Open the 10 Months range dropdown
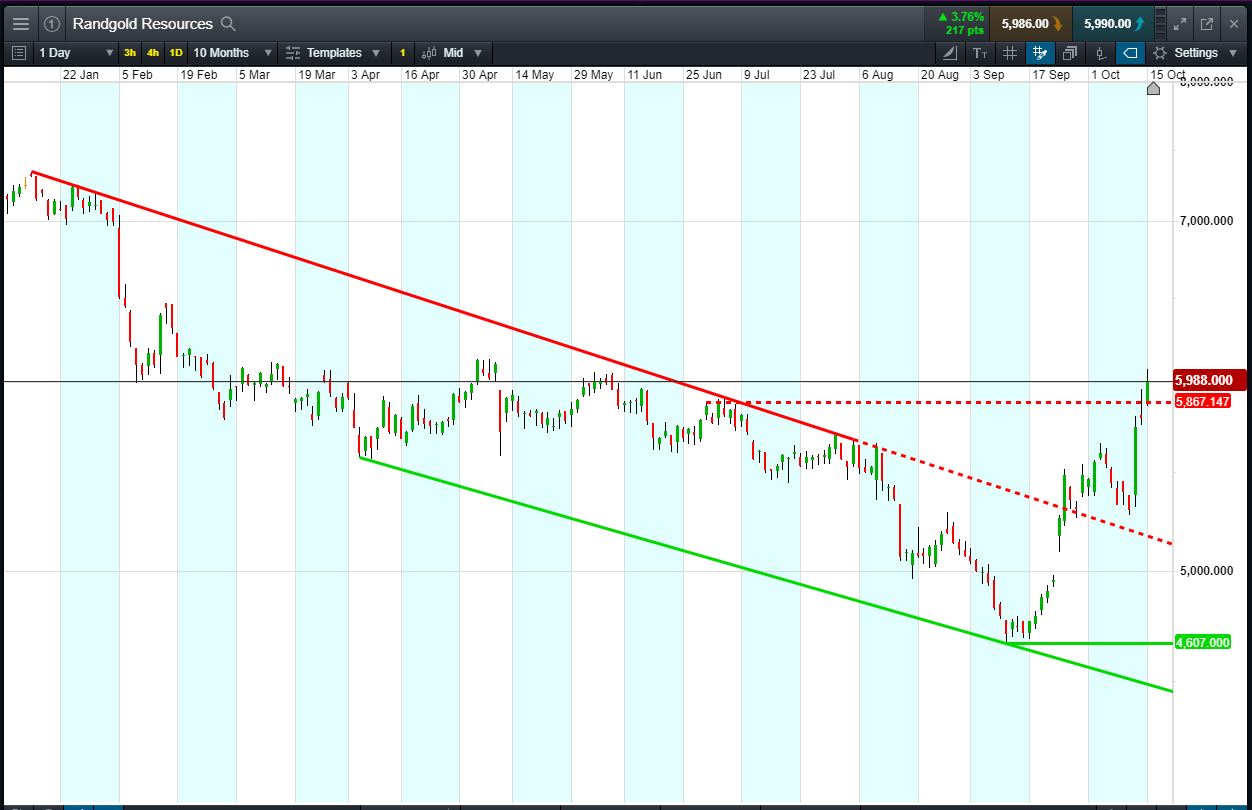 232,53
